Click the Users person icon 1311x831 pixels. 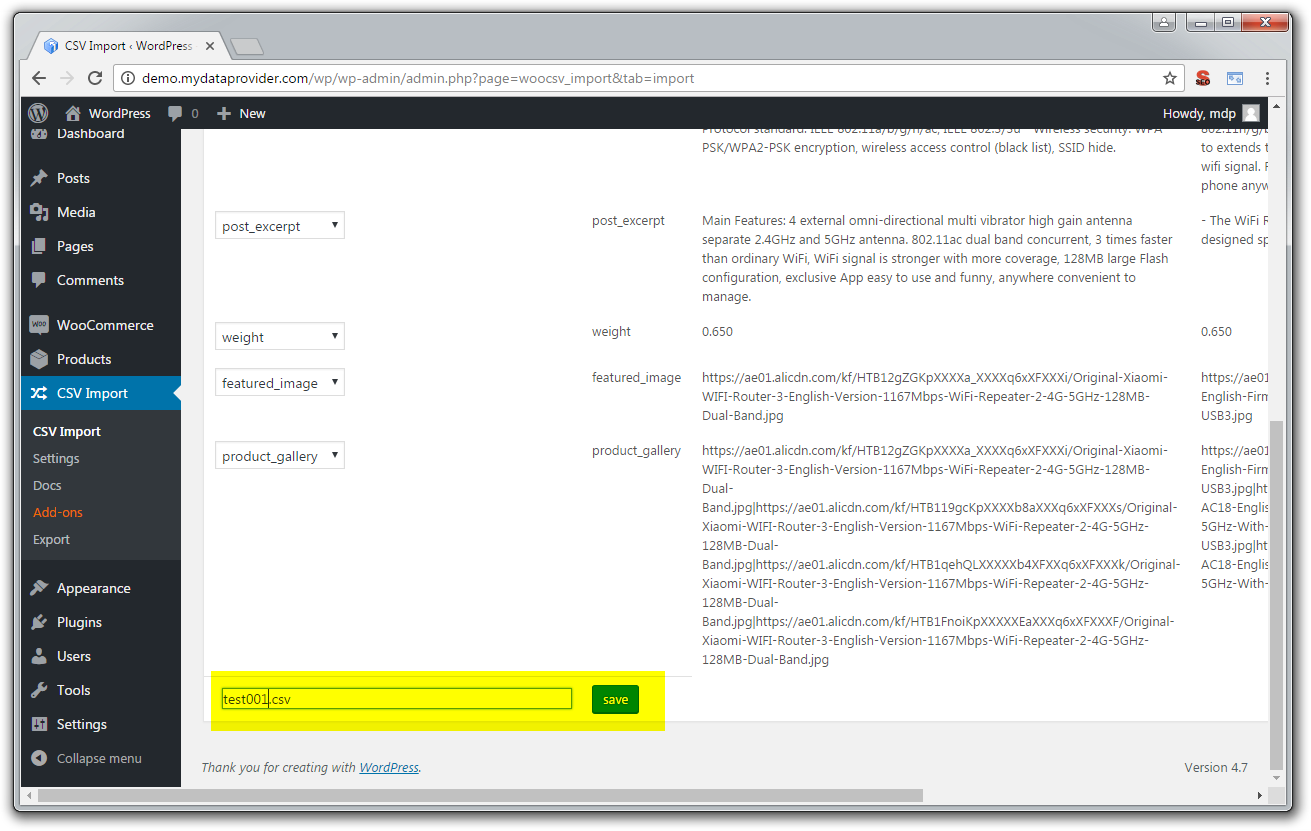[x=39, y=656]
